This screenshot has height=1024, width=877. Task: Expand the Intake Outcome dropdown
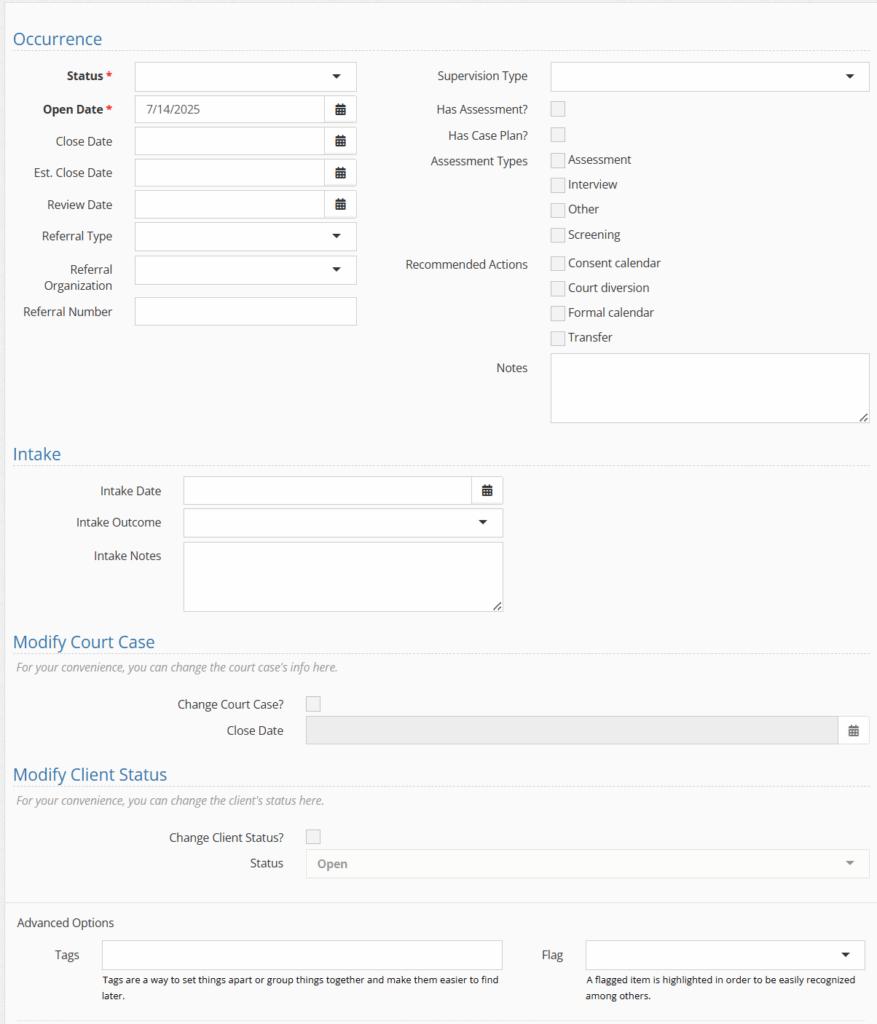(343, 522)
